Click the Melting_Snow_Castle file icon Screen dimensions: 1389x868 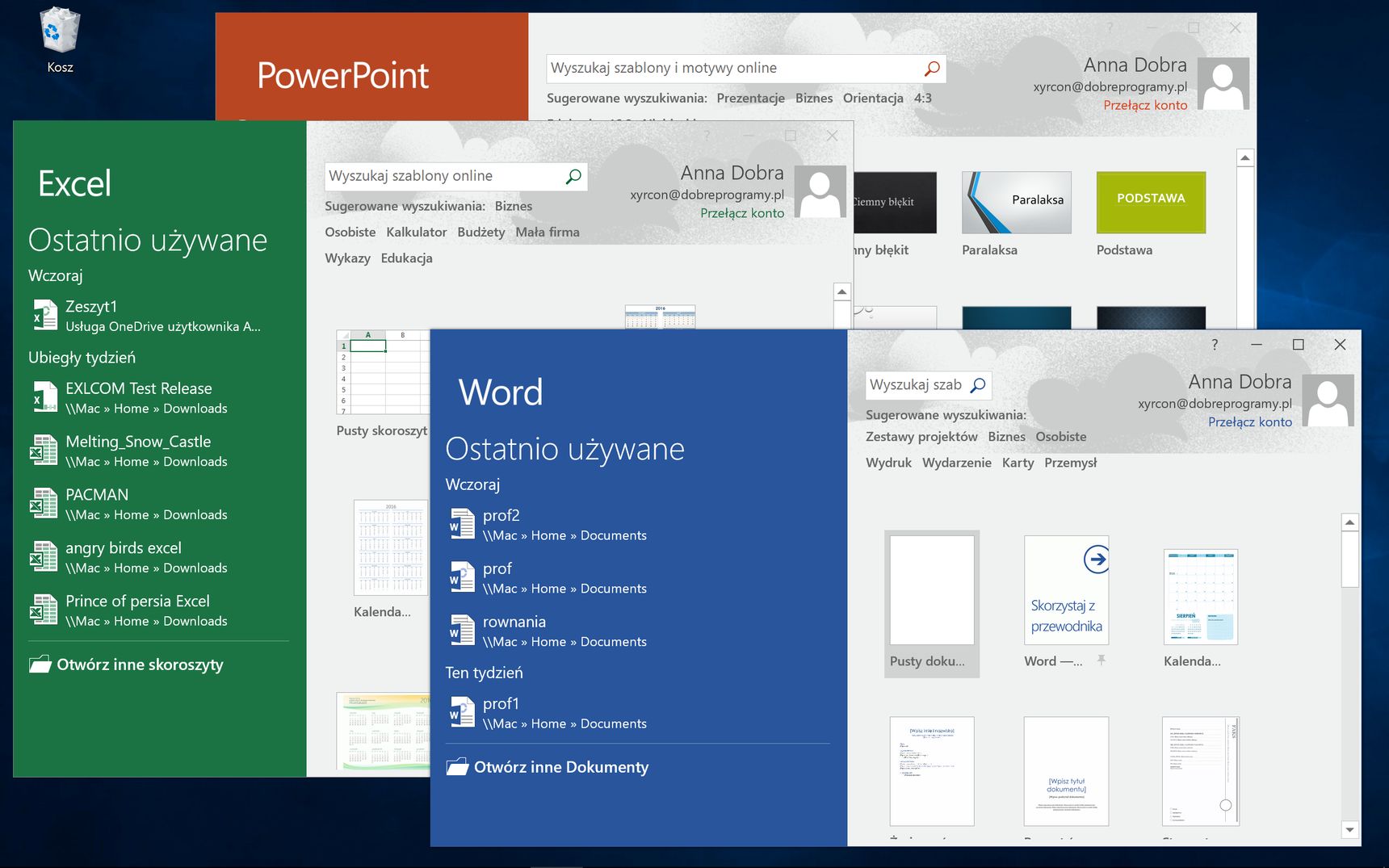click(x=44, y=451)
